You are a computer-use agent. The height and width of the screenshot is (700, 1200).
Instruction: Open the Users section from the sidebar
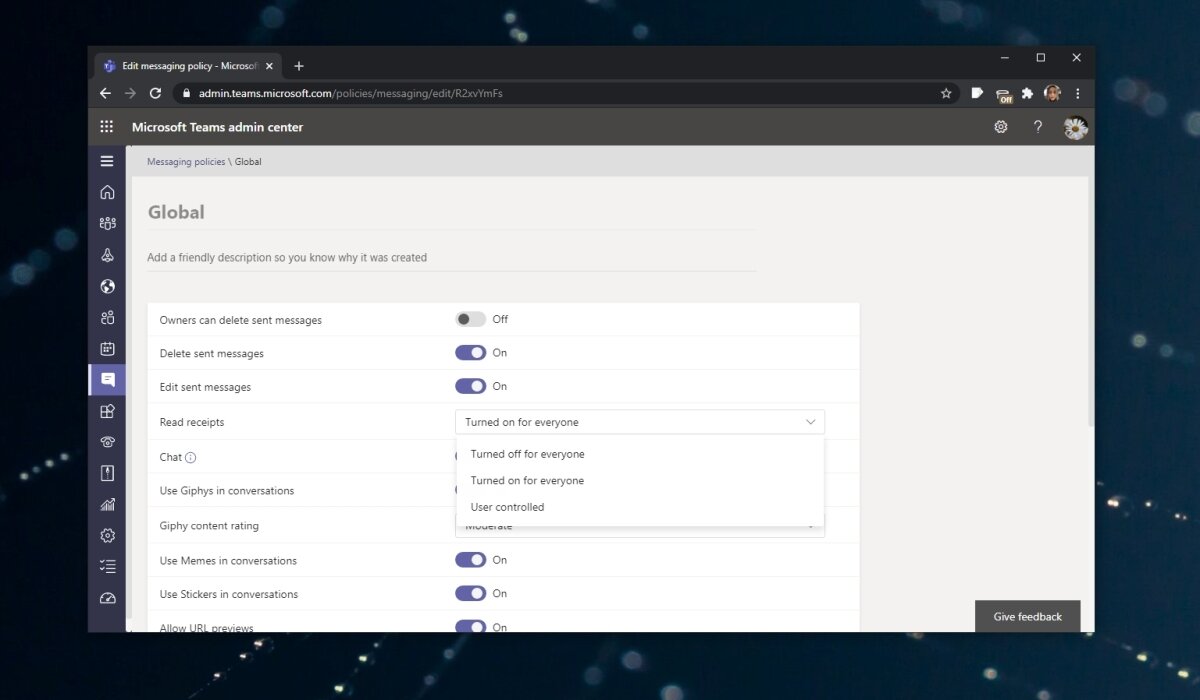[107, 317]
